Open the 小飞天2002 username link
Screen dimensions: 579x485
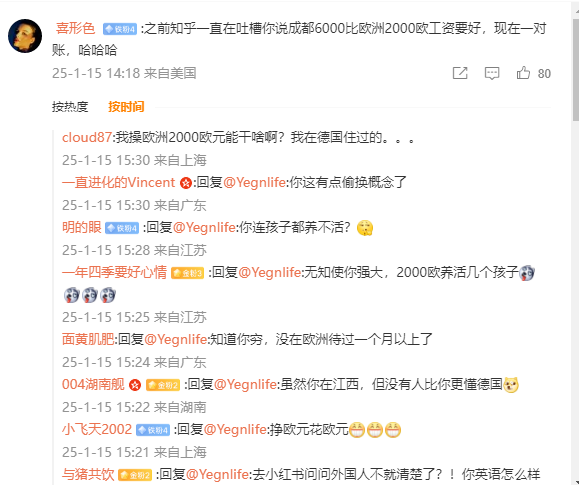tap(97, 430)
